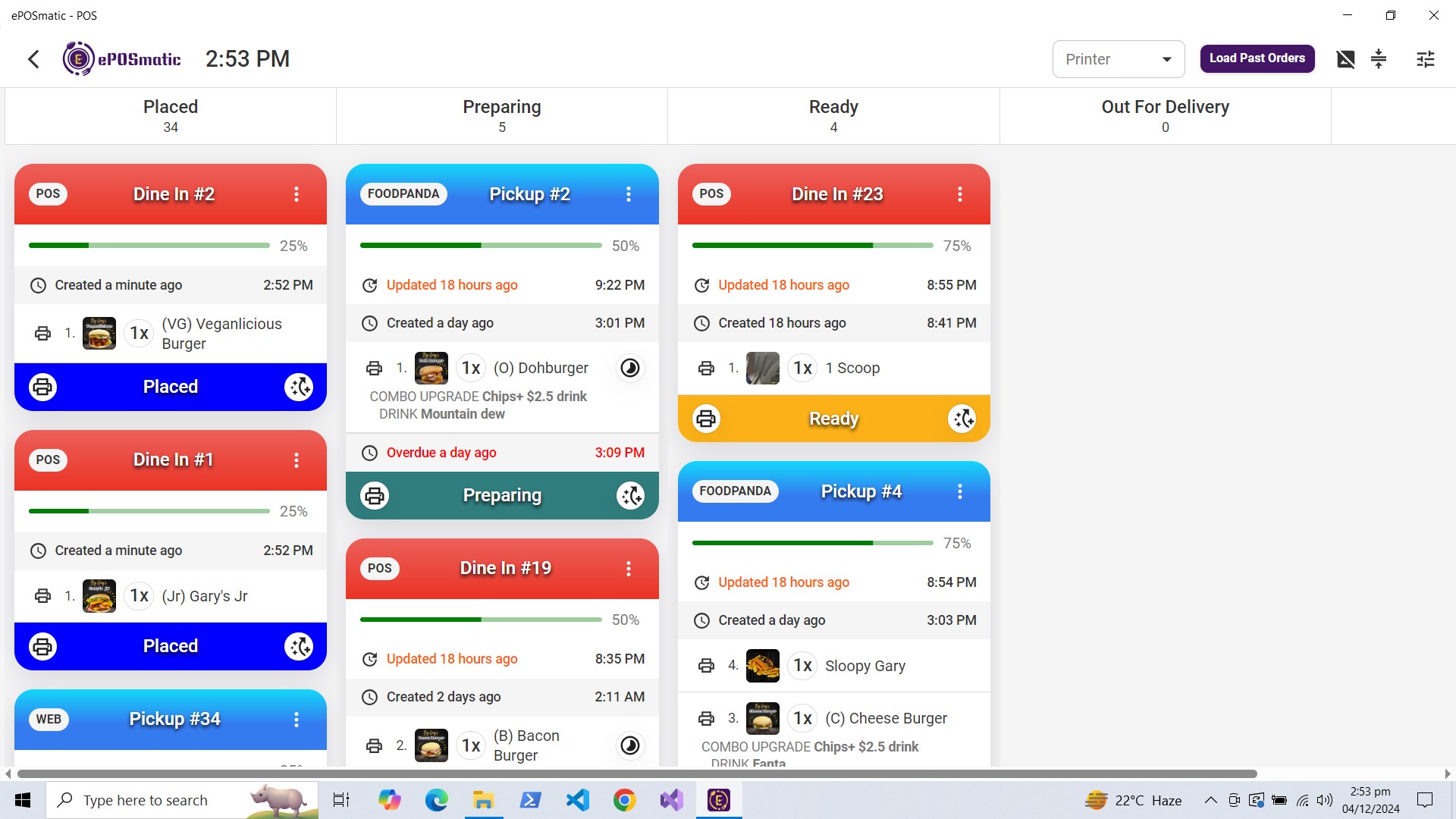The image size is (1456, 819).
Task: Click the Ready status button on Dine In #23
Action: (833, 419)
